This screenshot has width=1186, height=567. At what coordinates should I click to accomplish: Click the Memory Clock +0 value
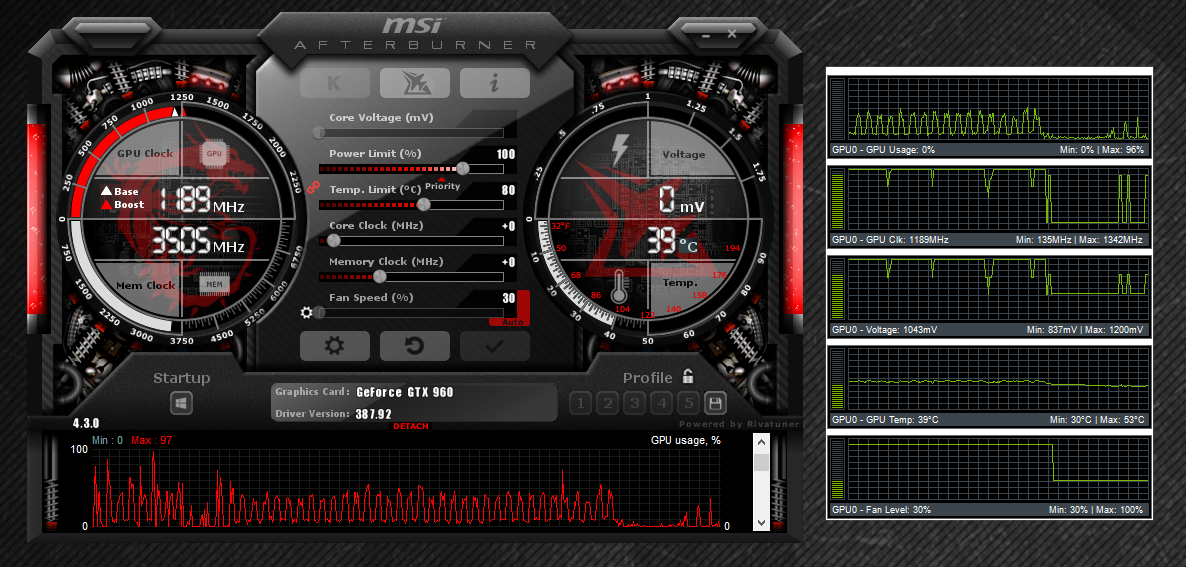pos(508,262)
